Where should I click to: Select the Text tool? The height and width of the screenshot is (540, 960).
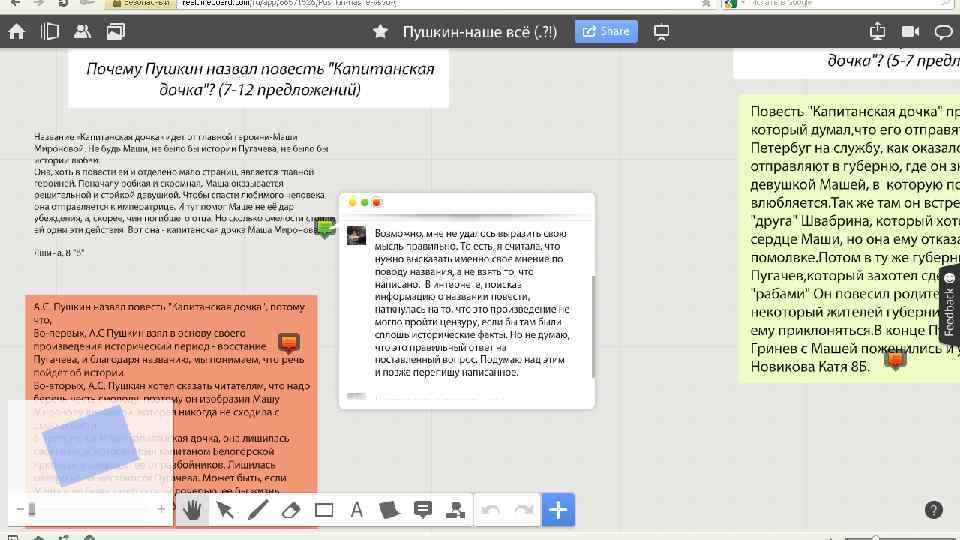pos(356,510)
